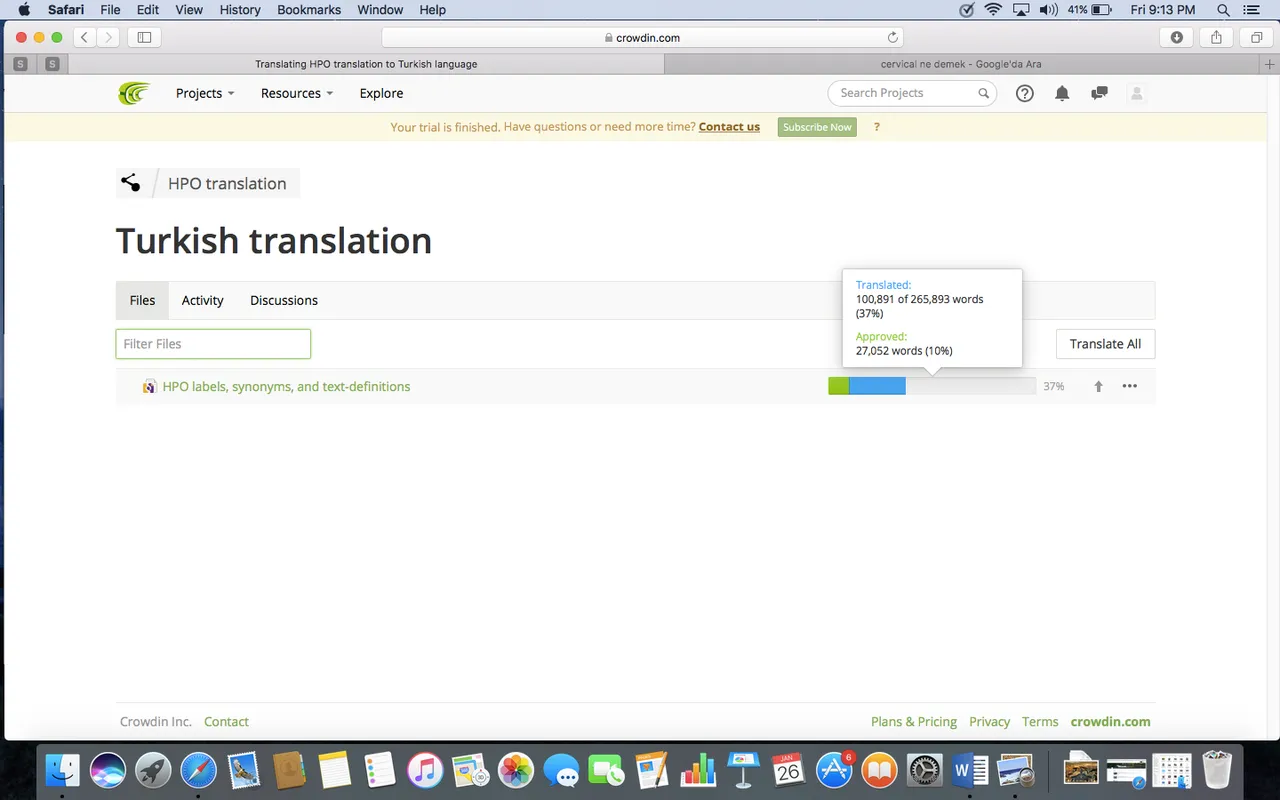Open a new Safari tab with plus button

coord(1270,64)
